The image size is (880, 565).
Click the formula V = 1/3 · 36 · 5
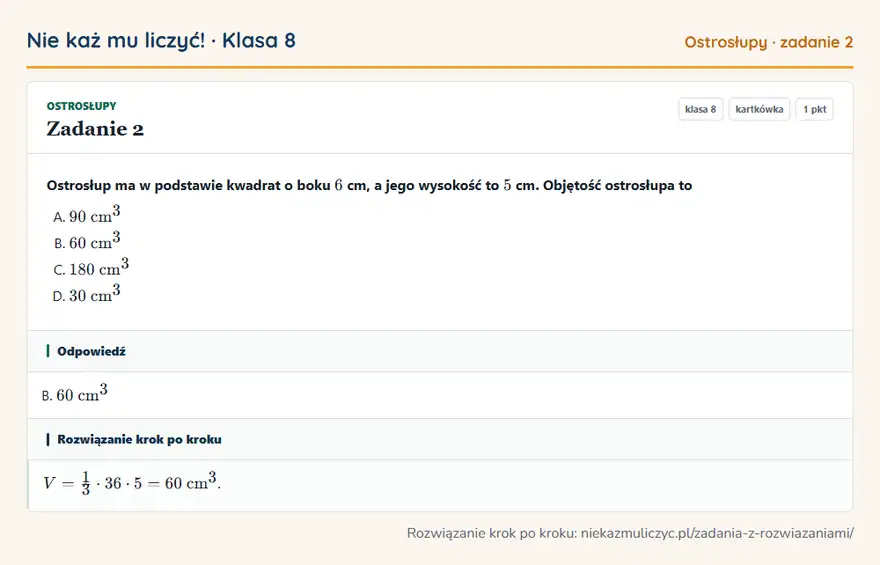tap(132, 483)
